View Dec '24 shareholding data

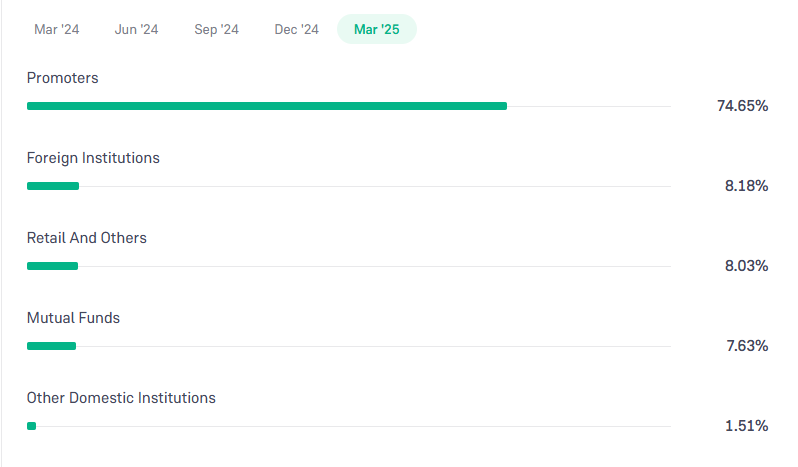pos(297,30)
